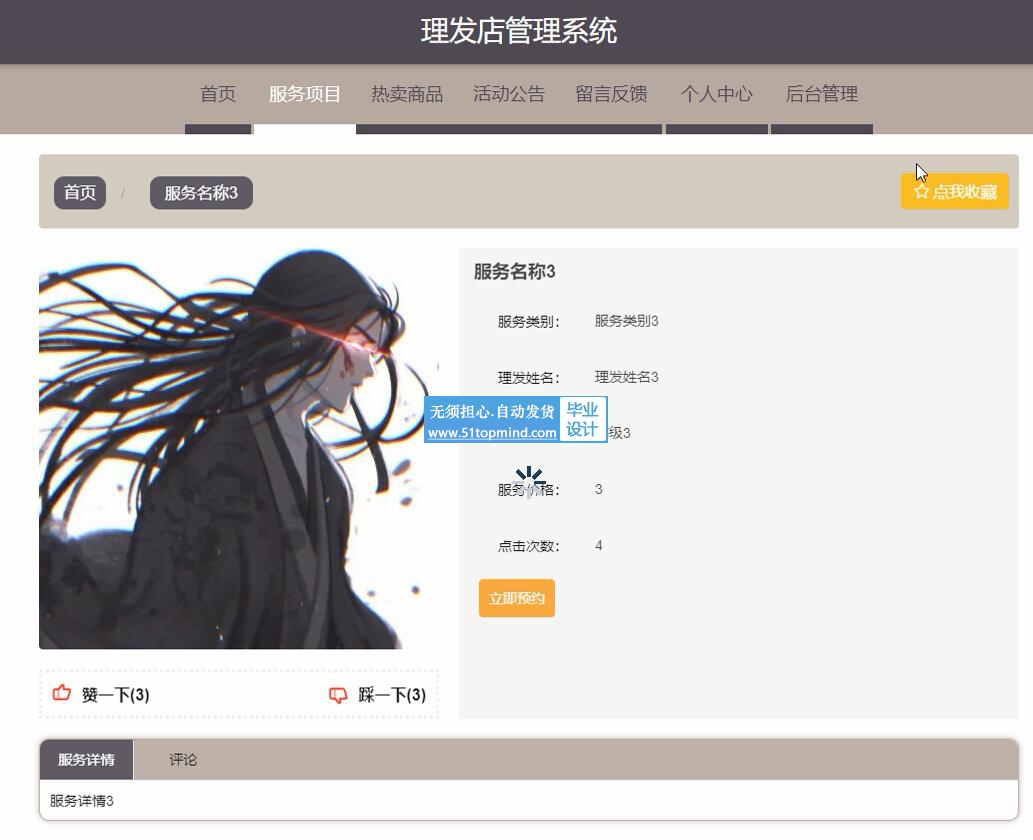
Task: Go to 个人中心
Action: point(716,94)
